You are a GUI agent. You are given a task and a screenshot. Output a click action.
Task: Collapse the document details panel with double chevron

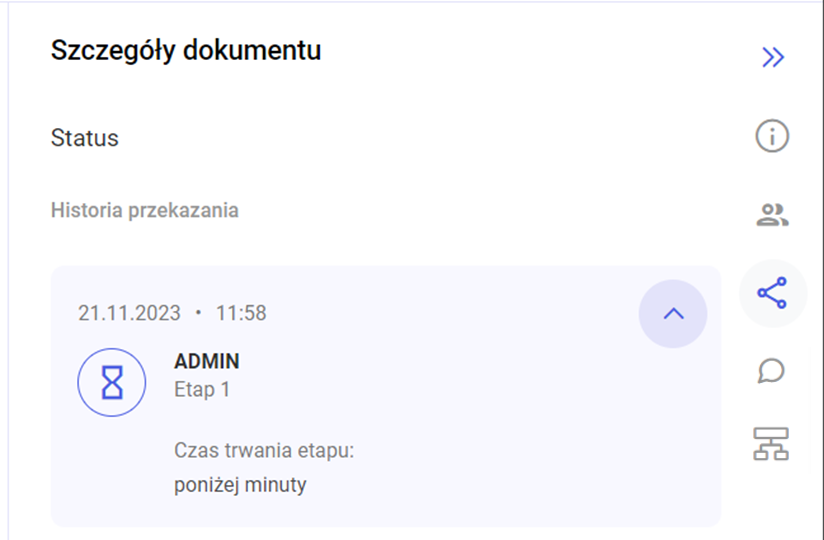773,57
